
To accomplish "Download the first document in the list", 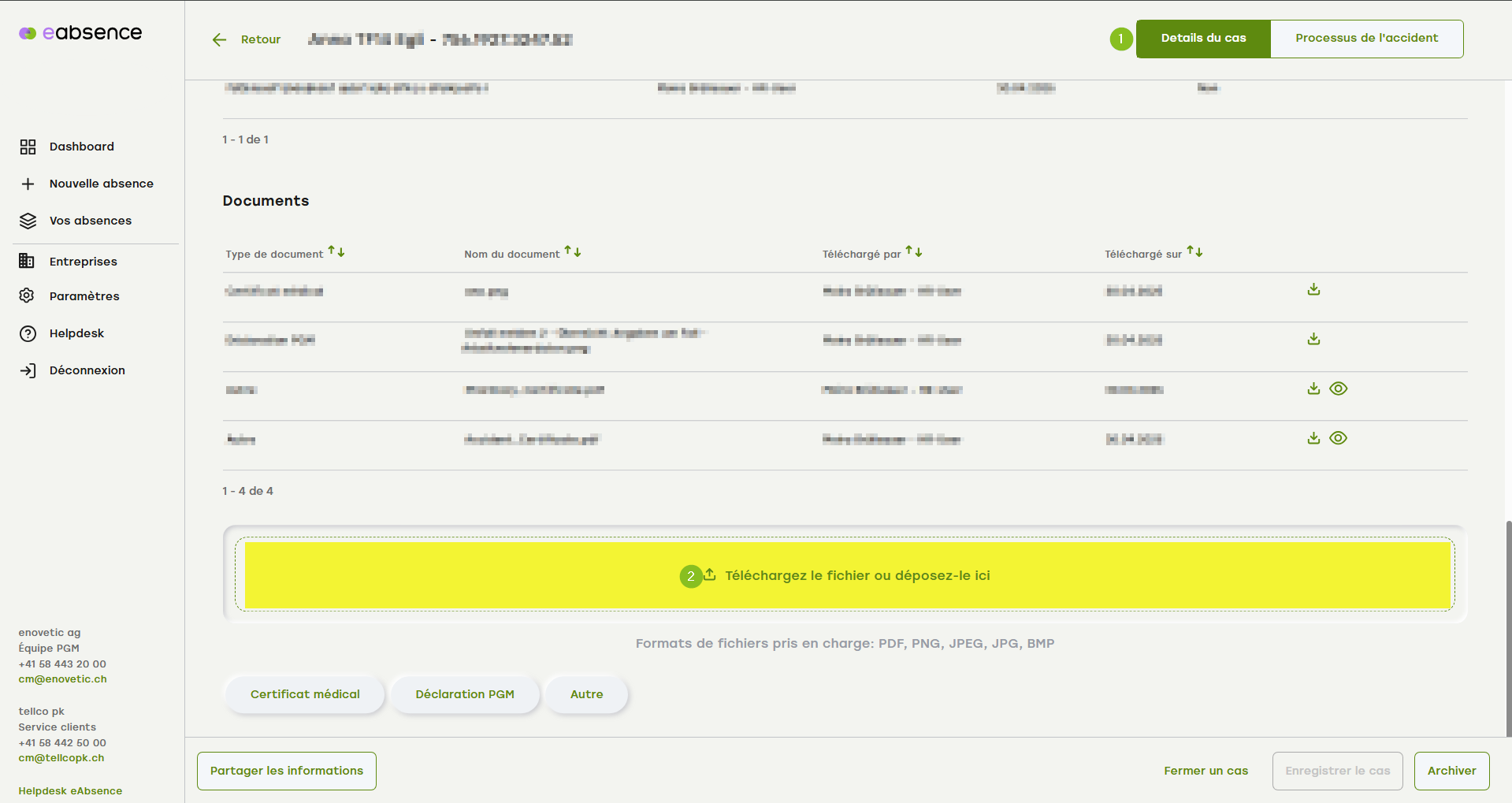I will [x=1313, y=290].
